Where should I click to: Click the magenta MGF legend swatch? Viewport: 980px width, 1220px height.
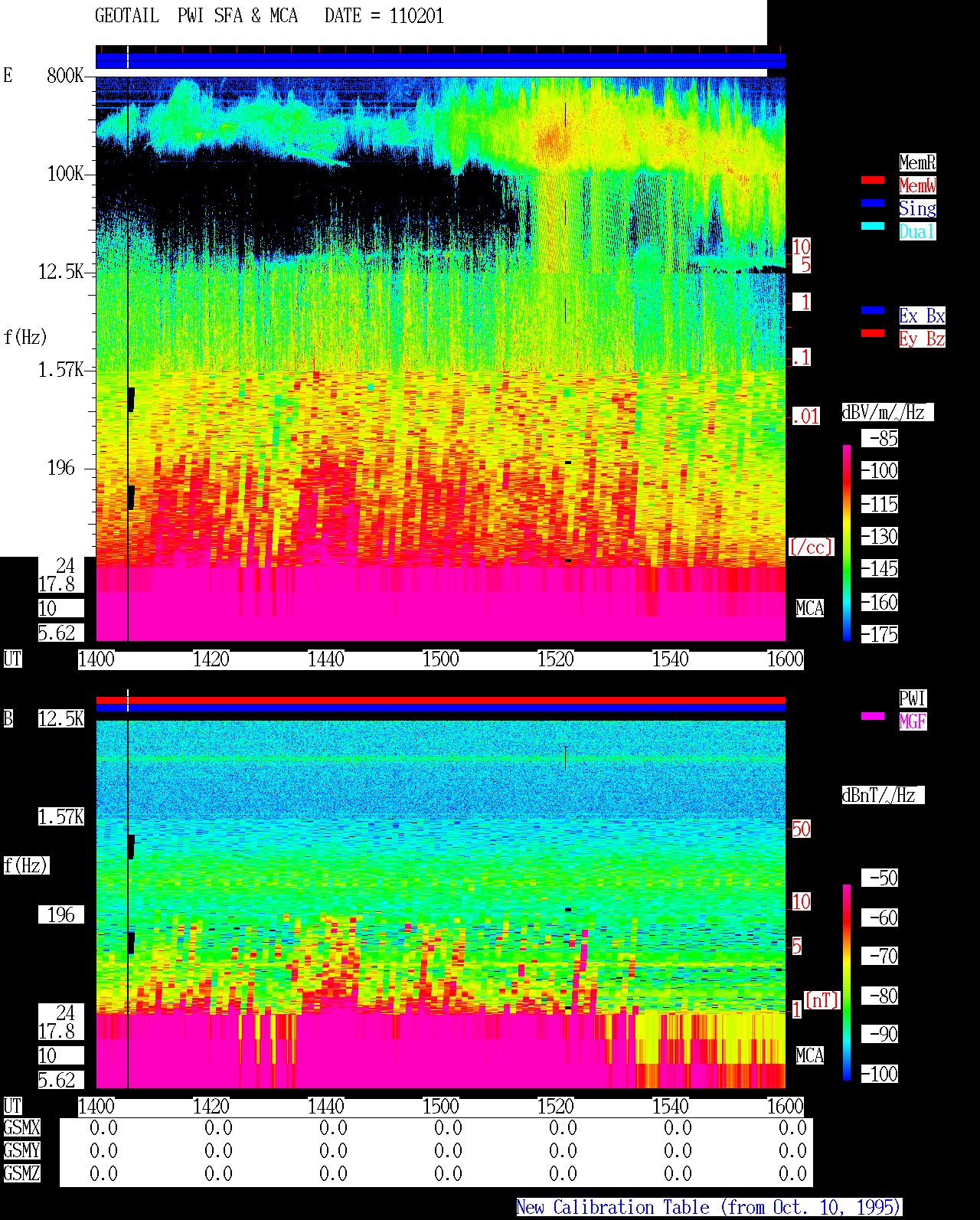point(873,716)
